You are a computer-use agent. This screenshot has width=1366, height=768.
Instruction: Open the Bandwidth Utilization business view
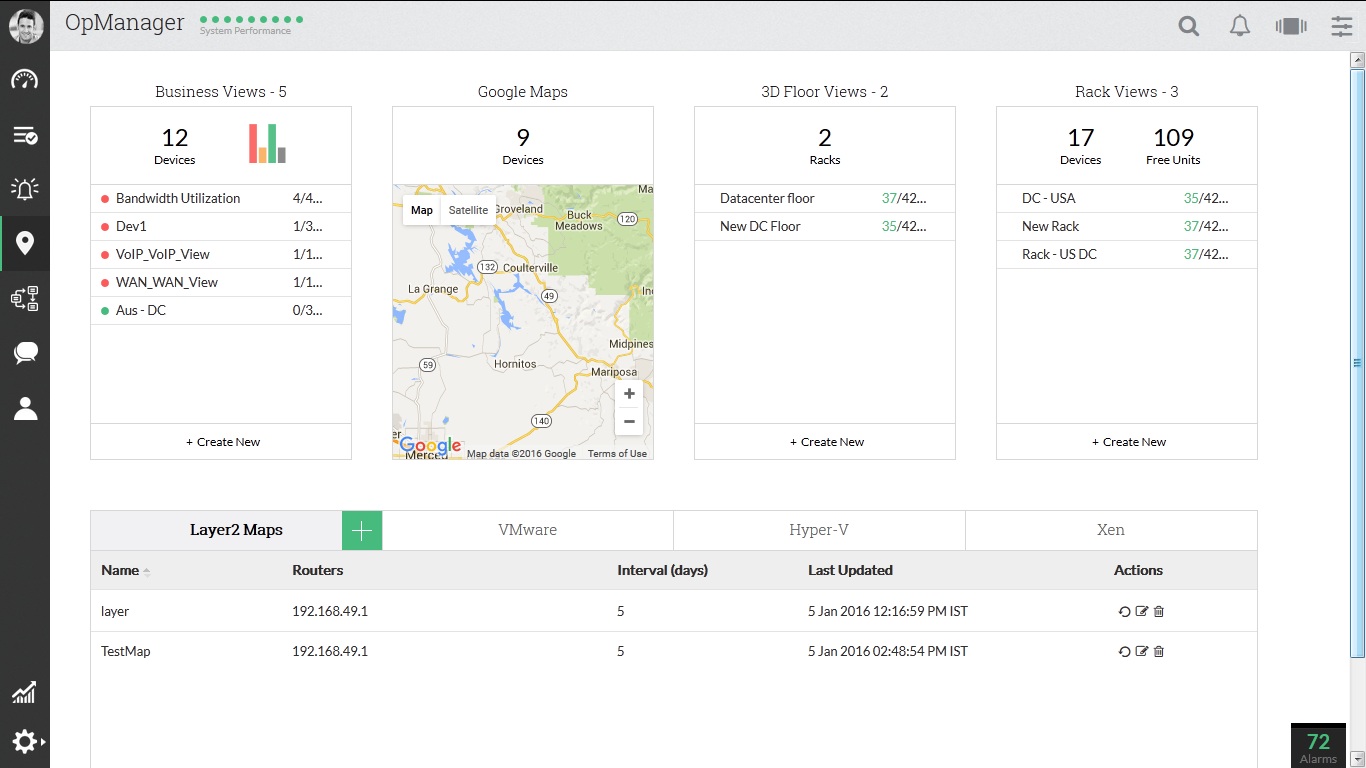(x=178, y=198)
